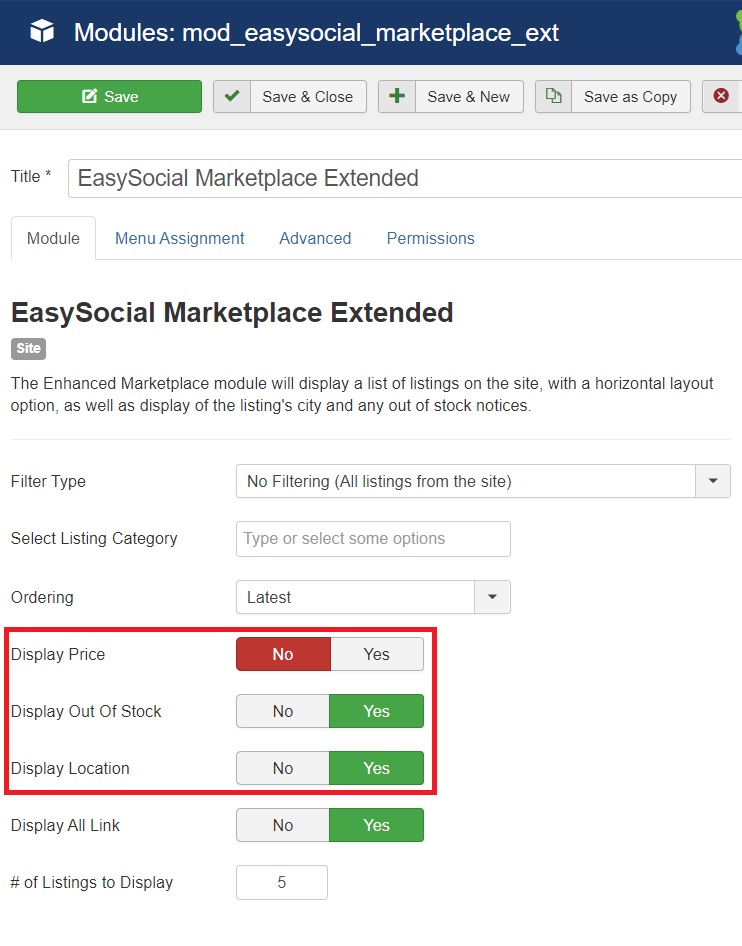Set Display Location to No
The image size is (742, 946).
283,768
